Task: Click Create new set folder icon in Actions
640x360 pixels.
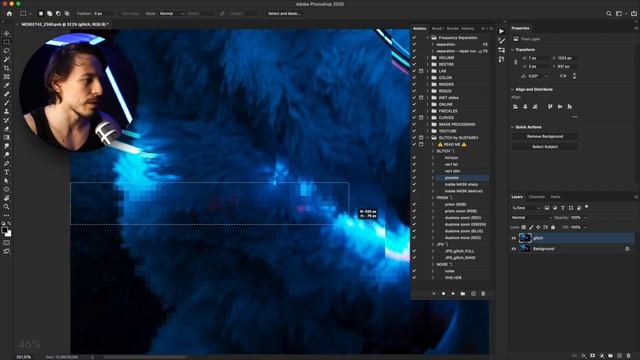Action: pyautogui.click(x=463, y=293)
